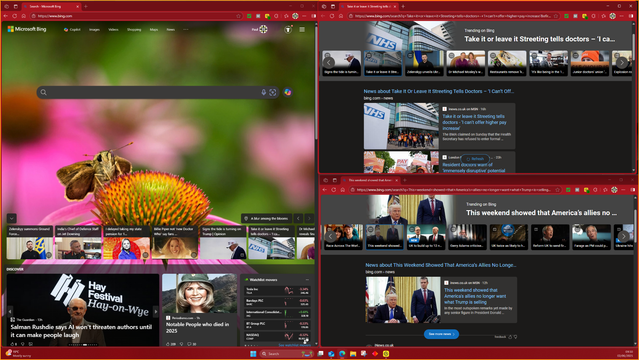Click the microphone voice search icon
The height and width of the screenshot is (360, 639).
pos(264,93)
